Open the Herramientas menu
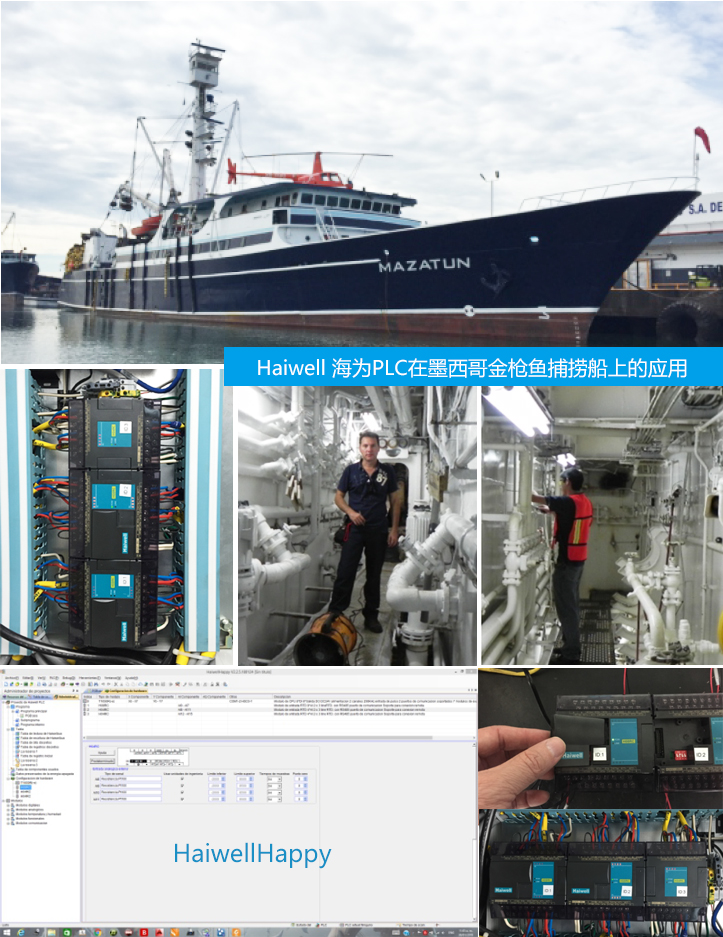This screenshot has width=723, height=937. tap(90, 678)
